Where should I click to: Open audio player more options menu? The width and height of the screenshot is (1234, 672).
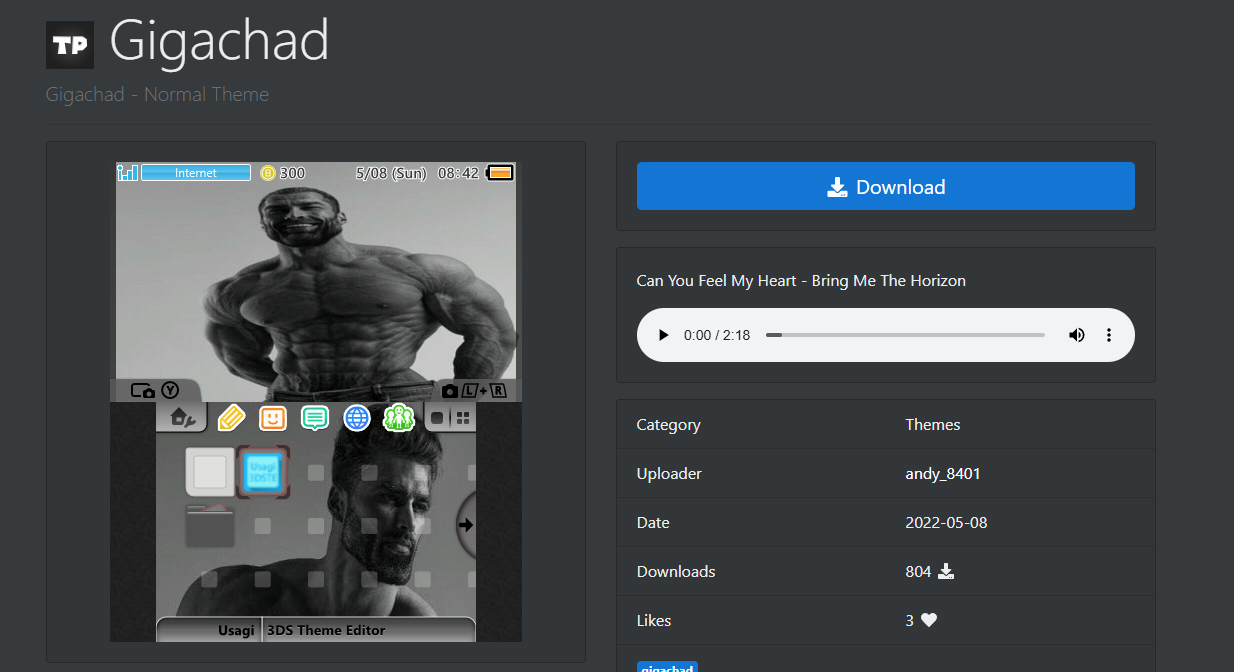pyautogui.click(x=1109, y=335)
